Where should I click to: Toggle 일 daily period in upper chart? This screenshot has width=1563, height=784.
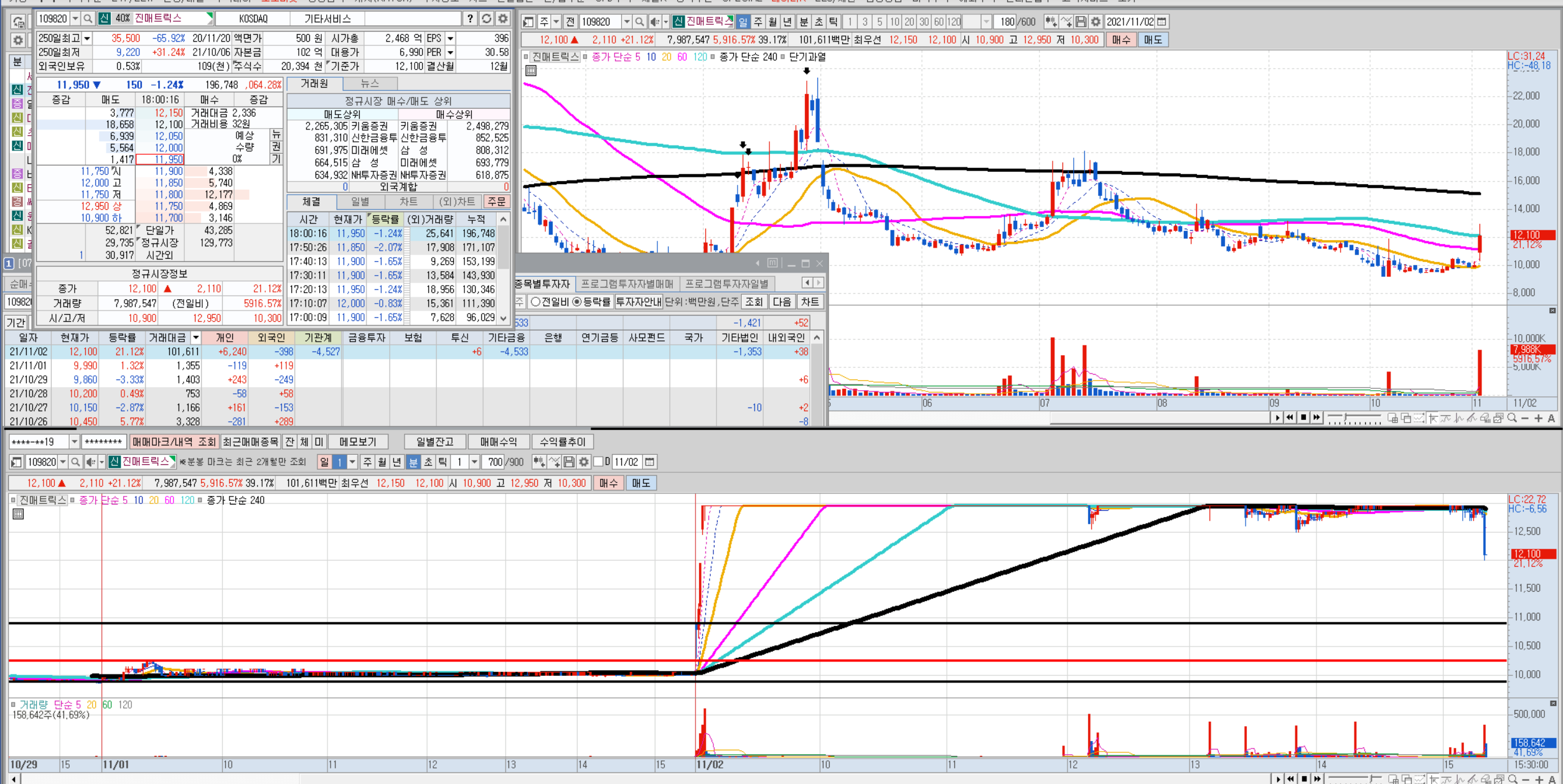[x=743, y=22]
